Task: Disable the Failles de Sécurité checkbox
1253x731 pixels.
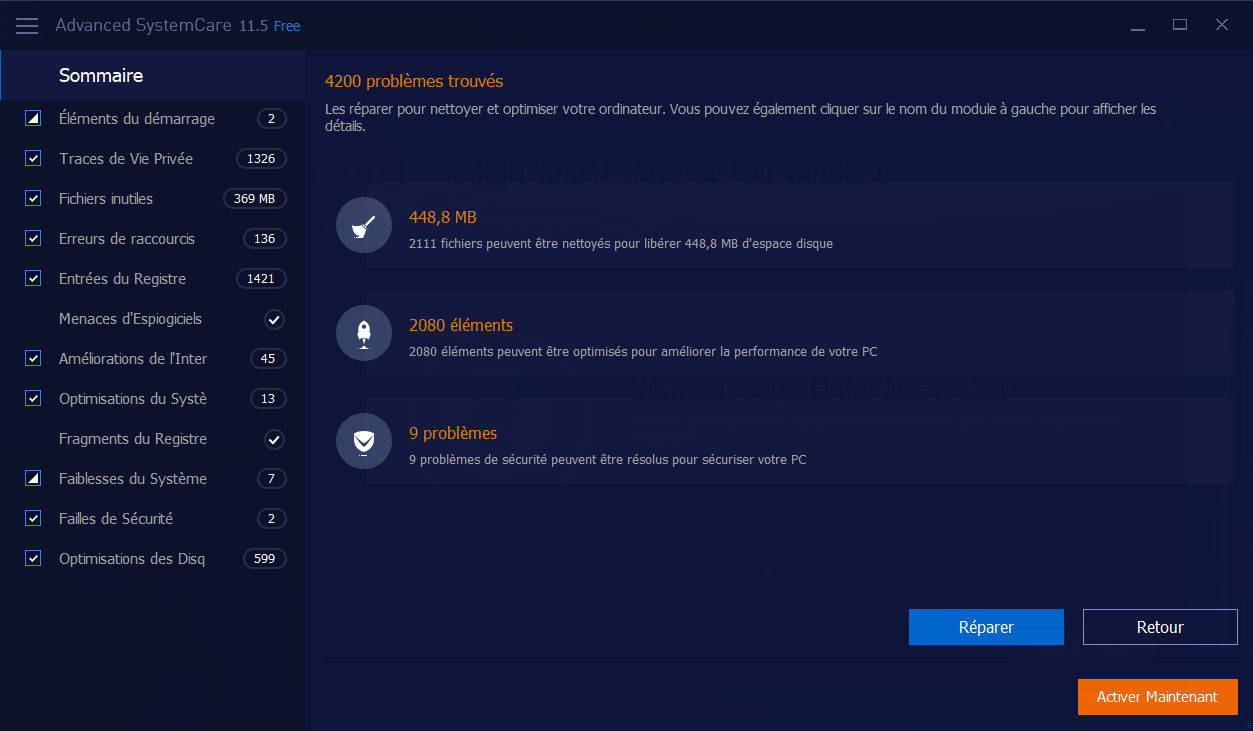Action: tap(33, 519)
